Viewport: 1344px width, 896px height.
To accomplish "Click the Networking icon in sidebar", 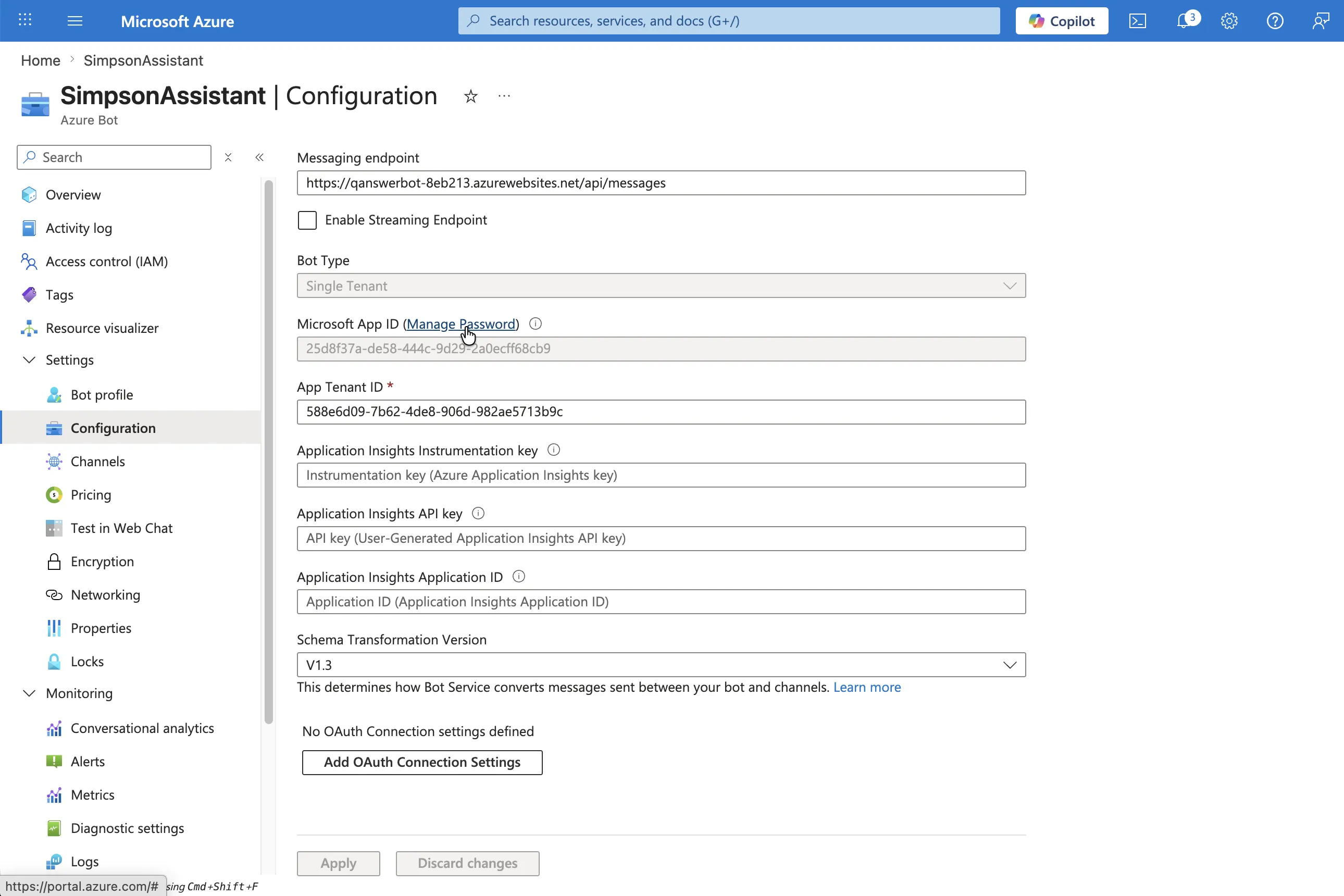I will pos(54,595).
